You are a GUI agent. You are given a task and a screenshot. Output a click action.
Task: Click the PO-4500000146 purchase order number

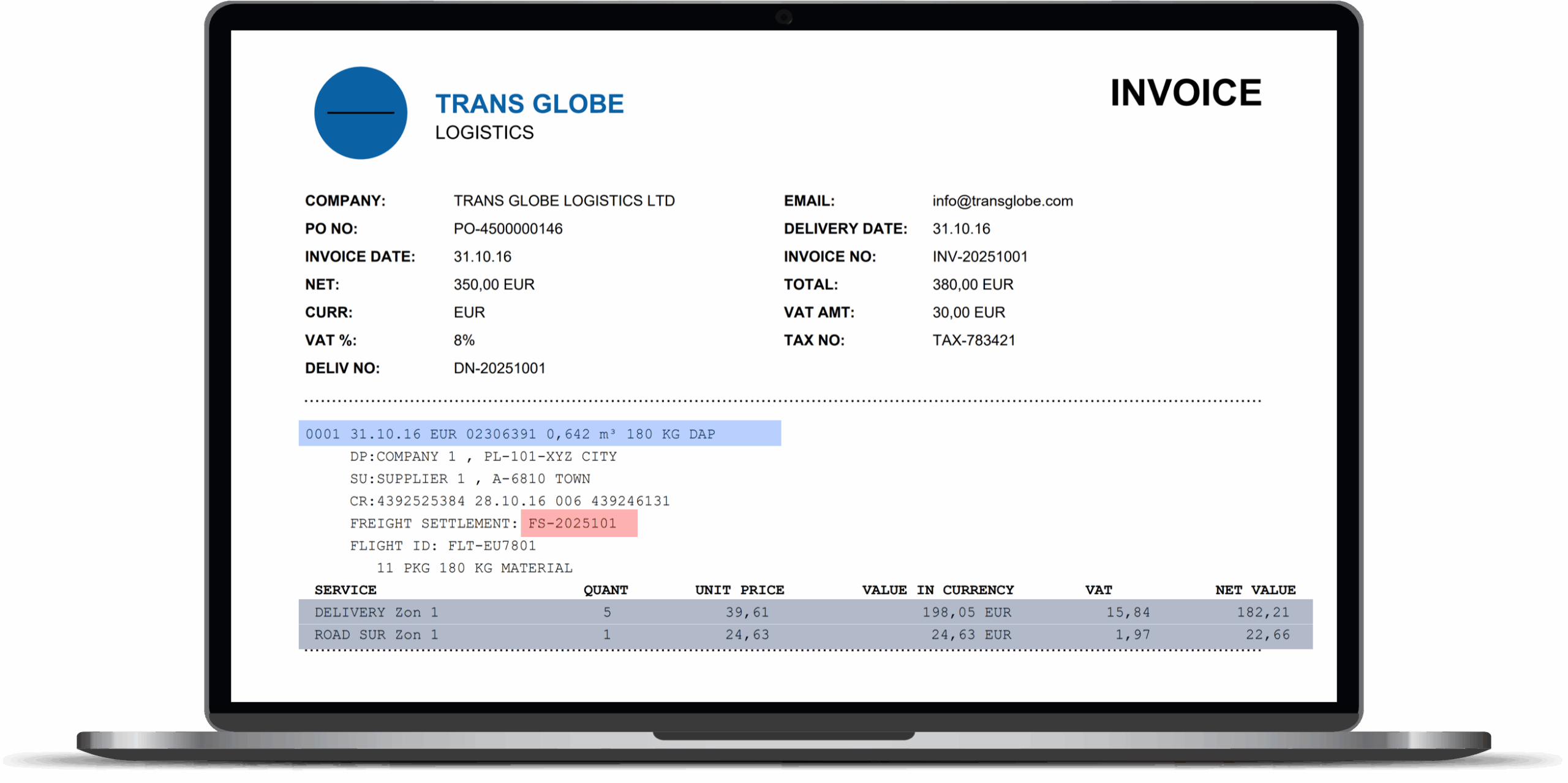[508, 228]
